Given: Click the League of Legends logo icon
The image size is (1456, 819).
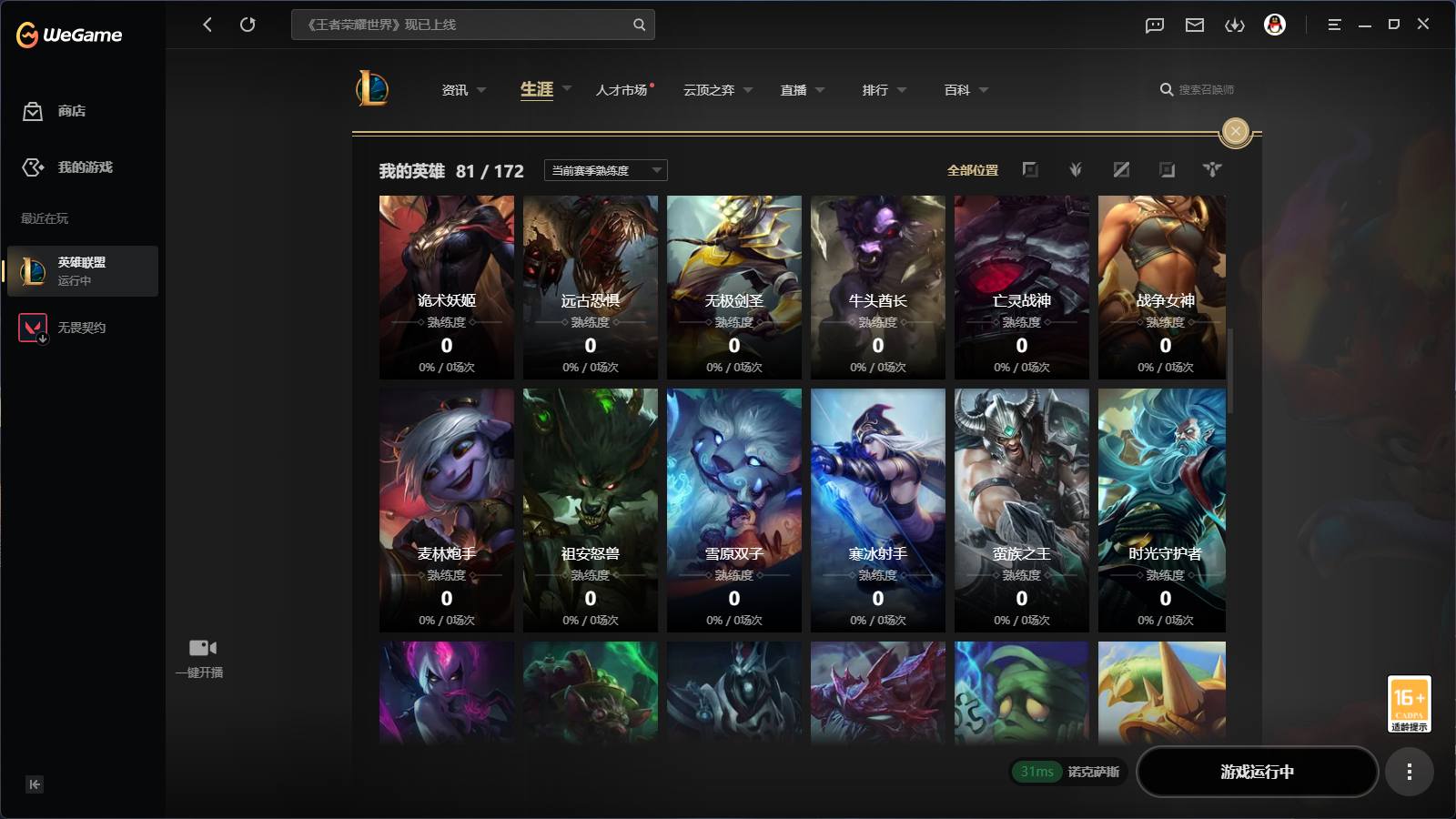Looking at the screenshot, I should 372,88.
